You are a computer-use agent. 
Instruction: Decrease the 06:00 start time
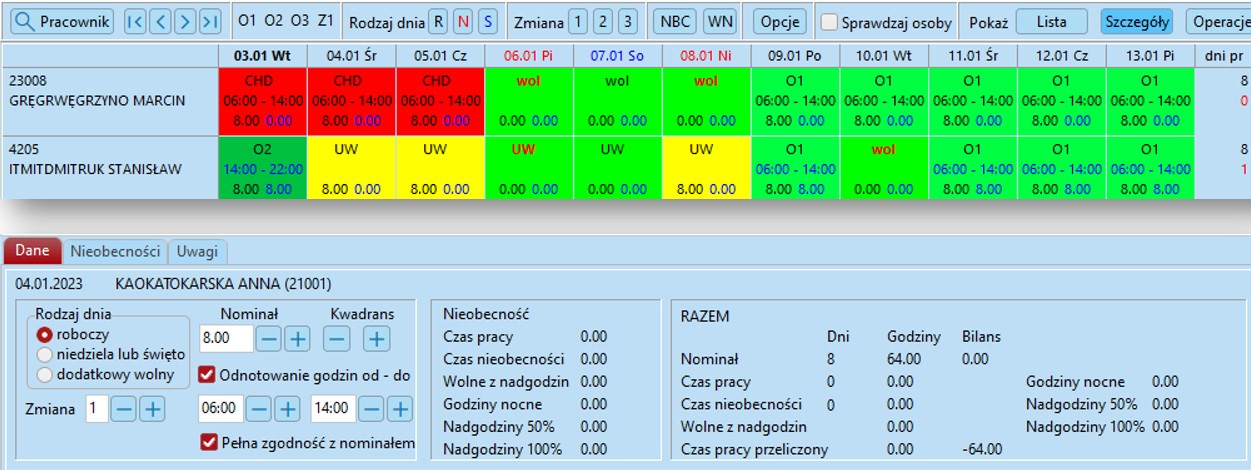coord(258,409)
